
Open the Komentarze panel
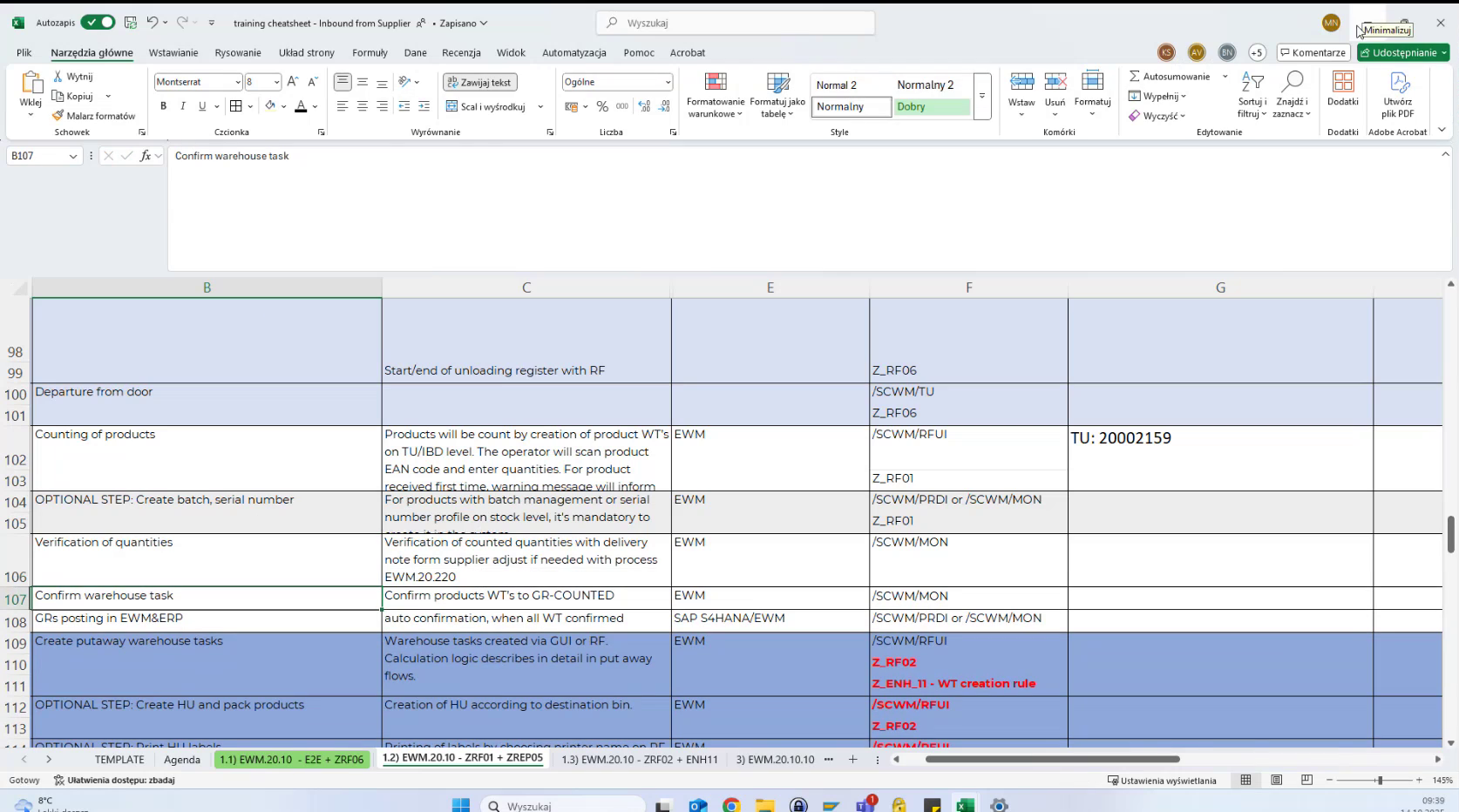click(x=1313, y=52)
